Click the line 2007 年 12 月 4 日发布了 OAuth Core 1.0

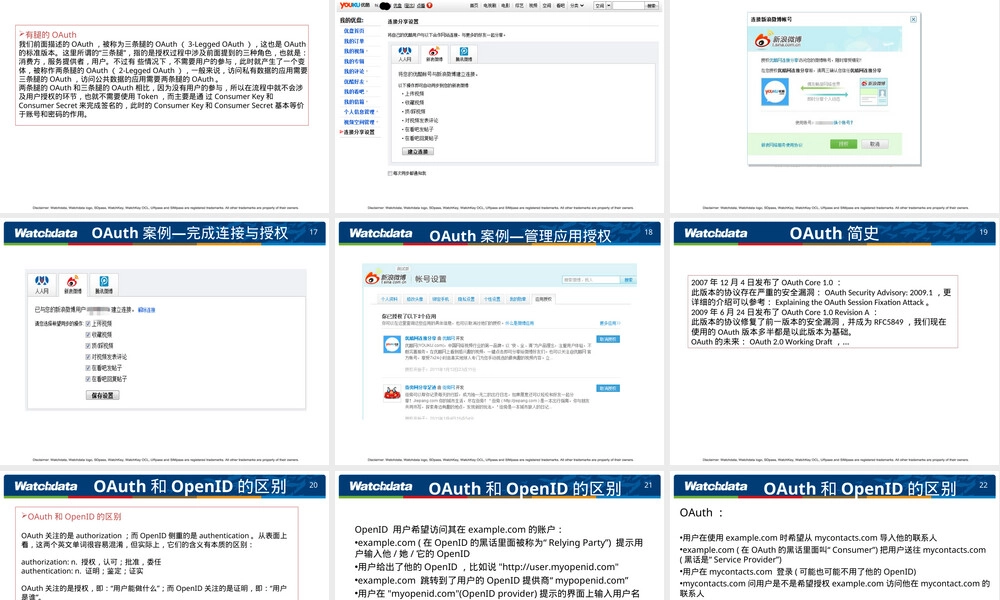coord(766,282)
